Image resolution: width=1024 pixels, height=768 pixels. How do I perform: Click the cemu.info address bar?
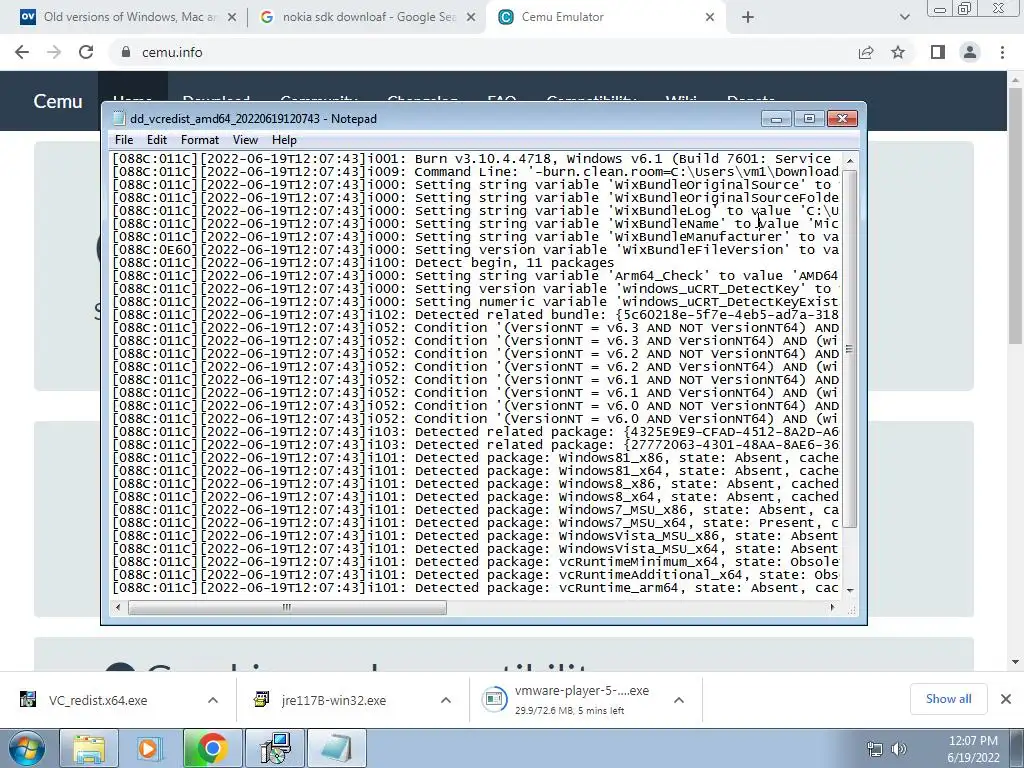[x=483, y=52]
